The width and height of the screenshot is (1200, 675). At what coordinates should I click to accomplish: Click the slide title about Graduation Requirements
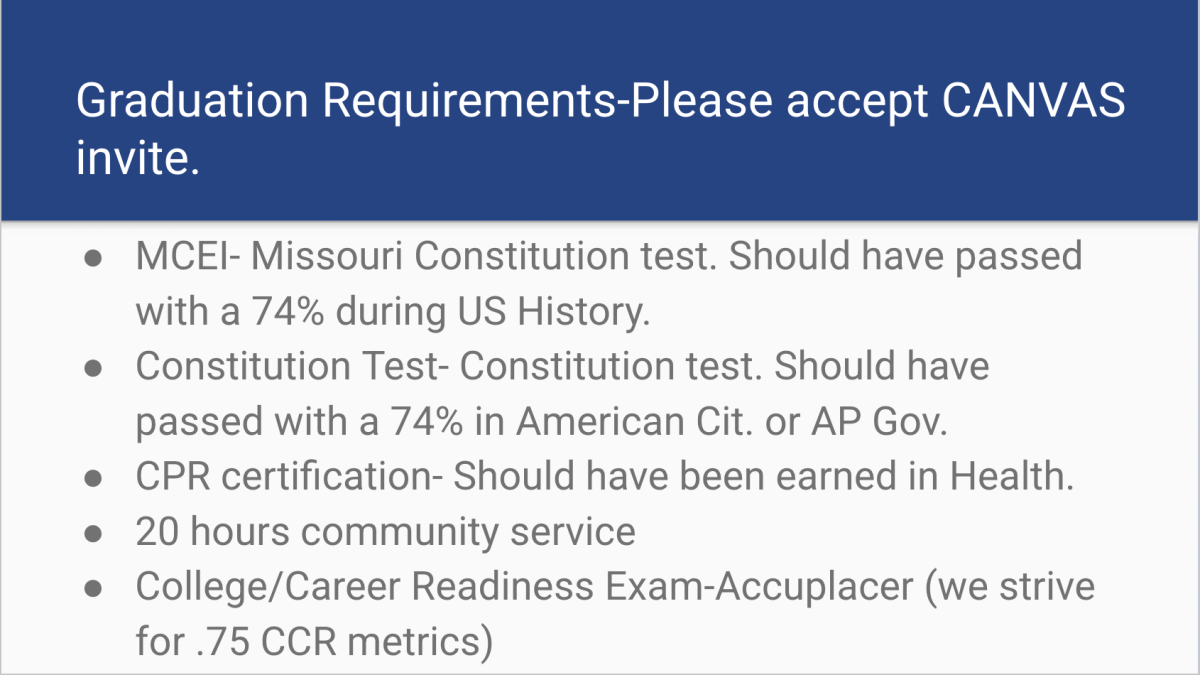point(600,129)
